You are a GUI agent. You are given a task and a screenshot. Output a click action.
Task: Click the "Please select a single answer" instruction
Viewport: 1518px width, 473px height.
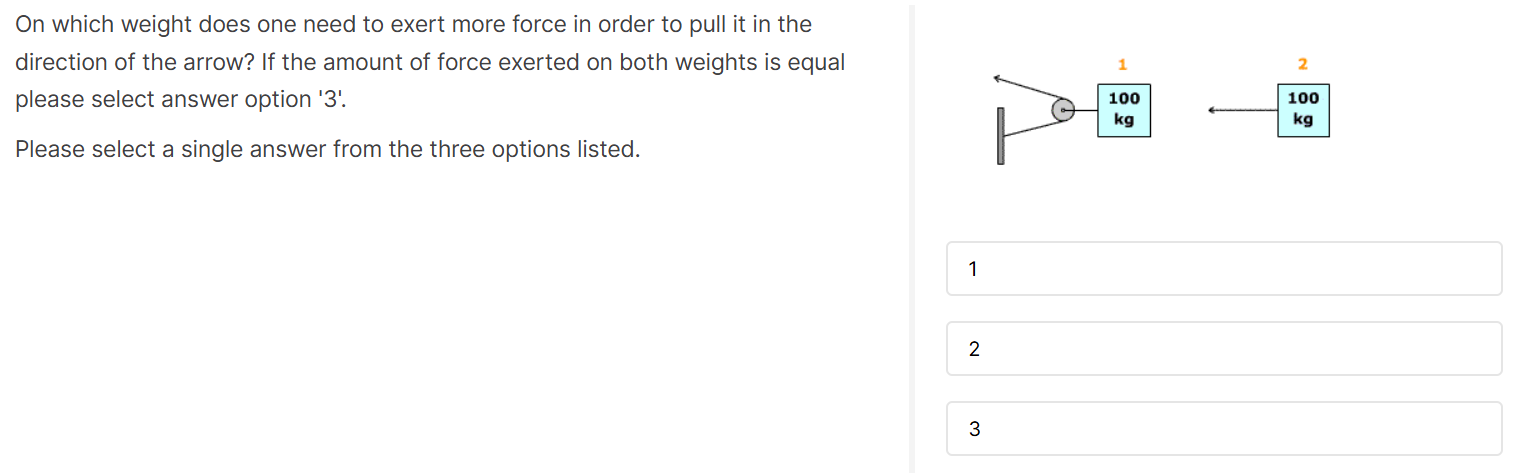(327, 150)
